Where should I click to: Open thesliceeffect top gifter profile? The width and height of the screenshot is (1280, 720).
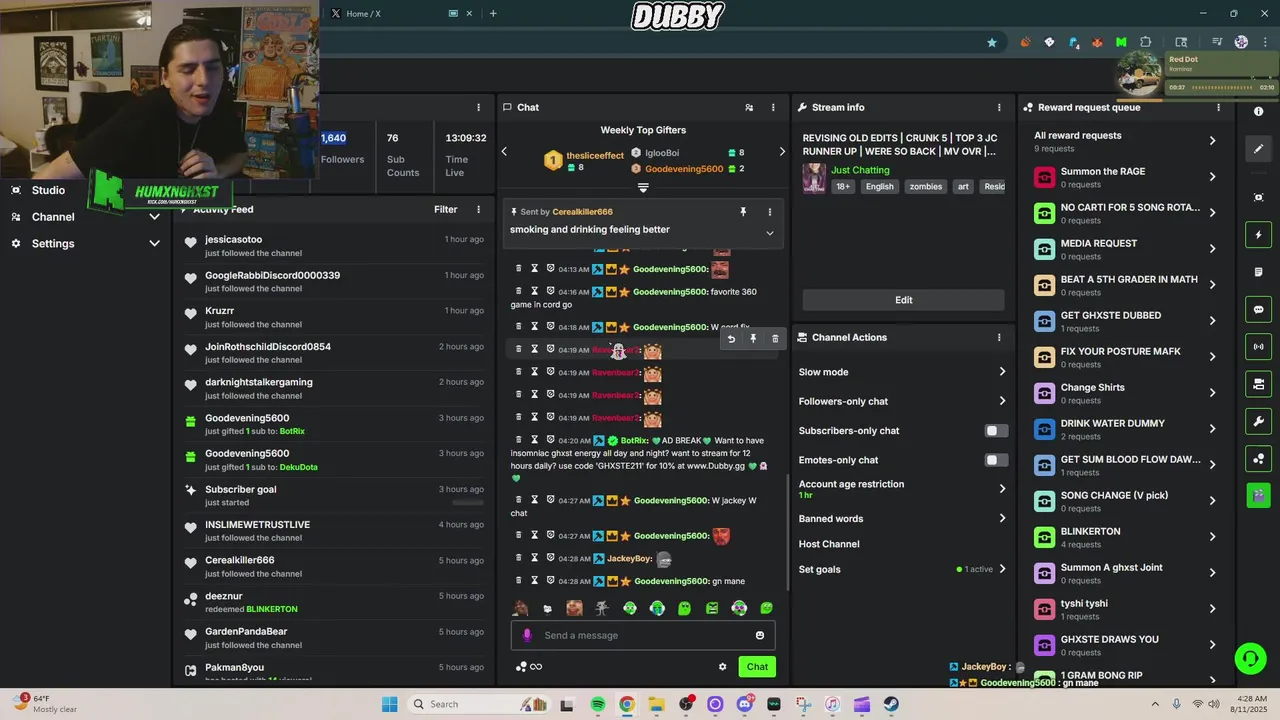pyautogui.click(x=595, y=155)
